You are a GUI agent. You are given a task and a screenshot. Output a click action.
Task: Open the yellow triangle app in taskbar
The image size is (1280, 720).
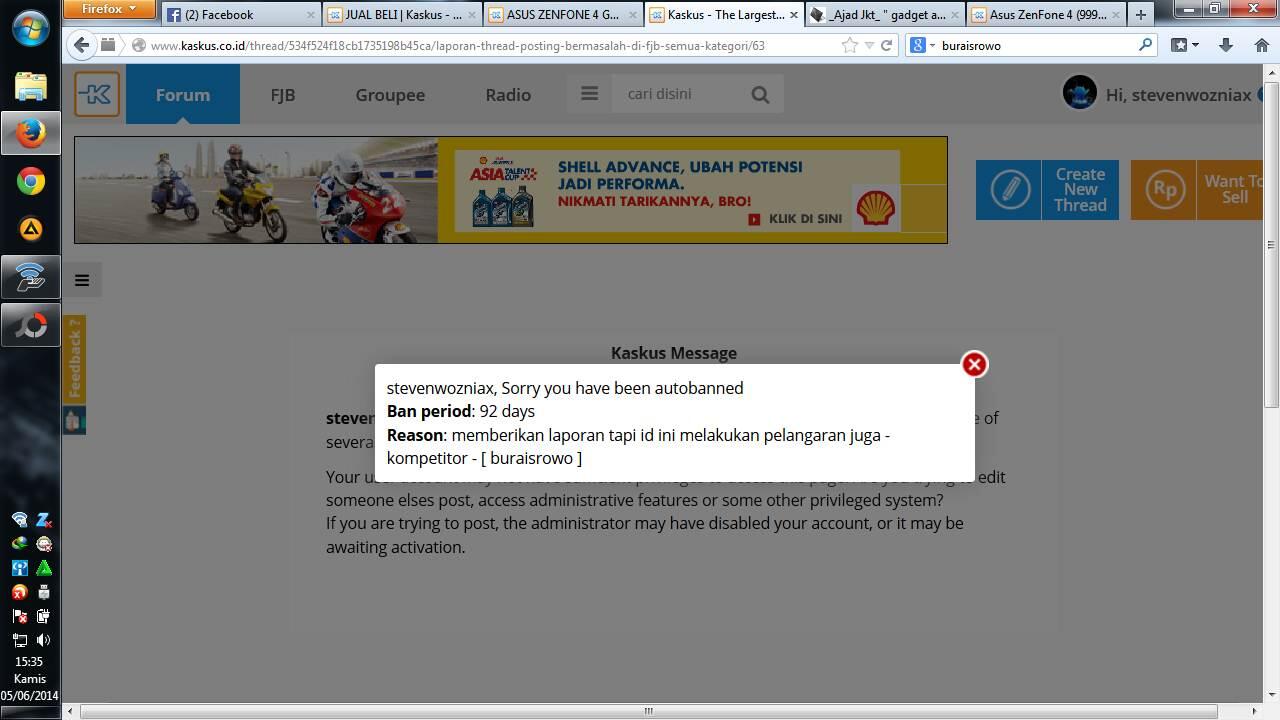point(30,229)
